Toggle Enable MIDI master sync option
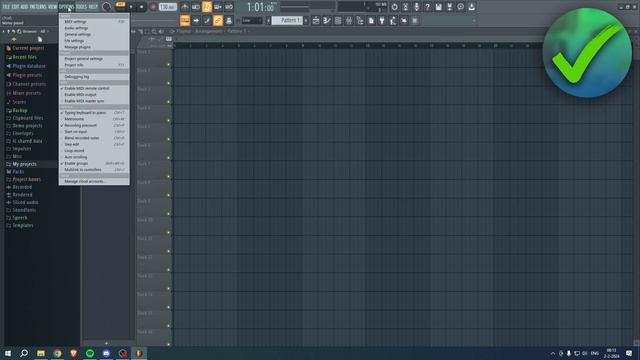 pyautogui.click(x=94, y=101)
